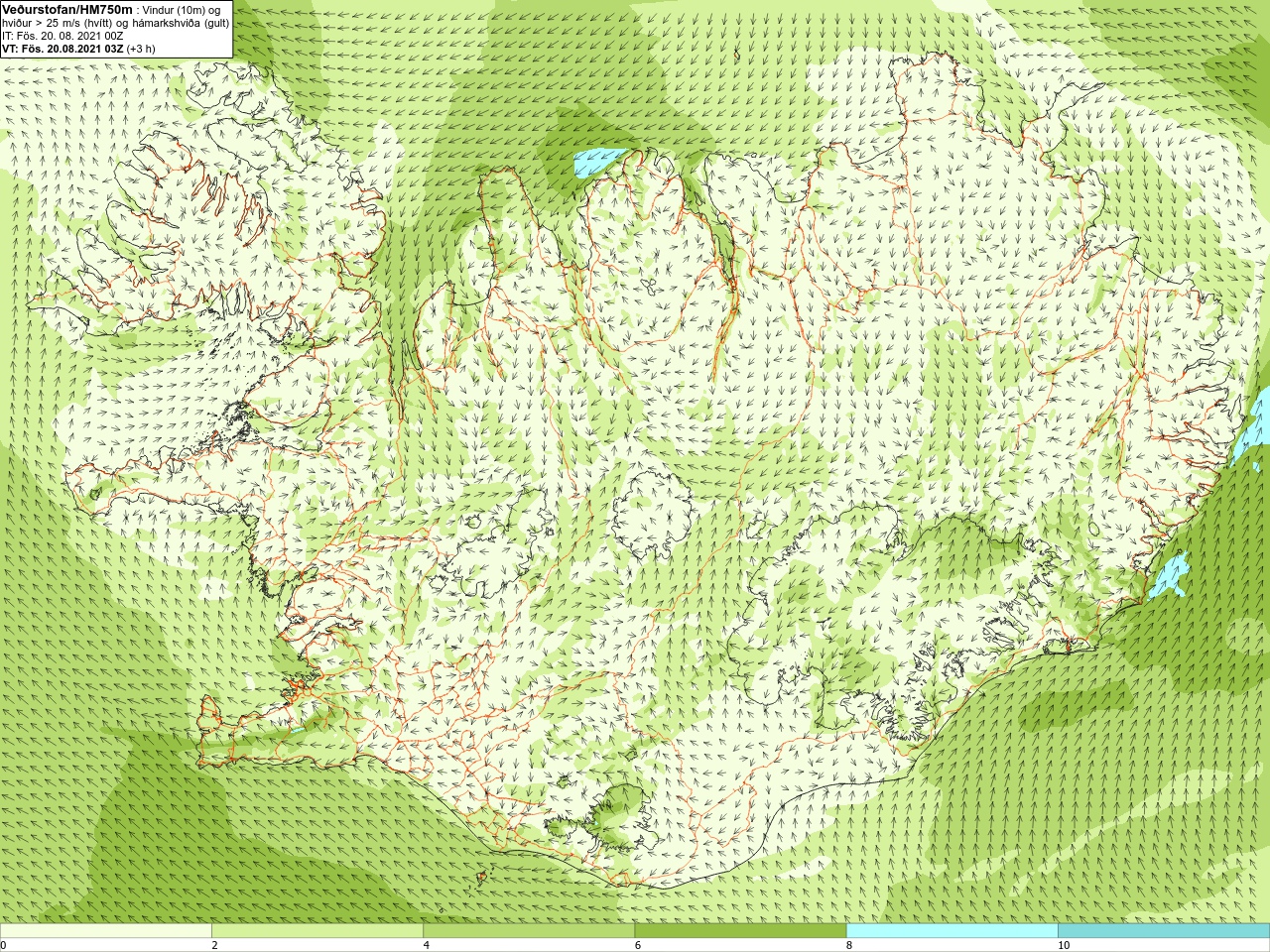Viewport: 1270px width, 952px height.
Task: Click the cyan strong-wind patch on the north coast
Action: coord(598,163)
